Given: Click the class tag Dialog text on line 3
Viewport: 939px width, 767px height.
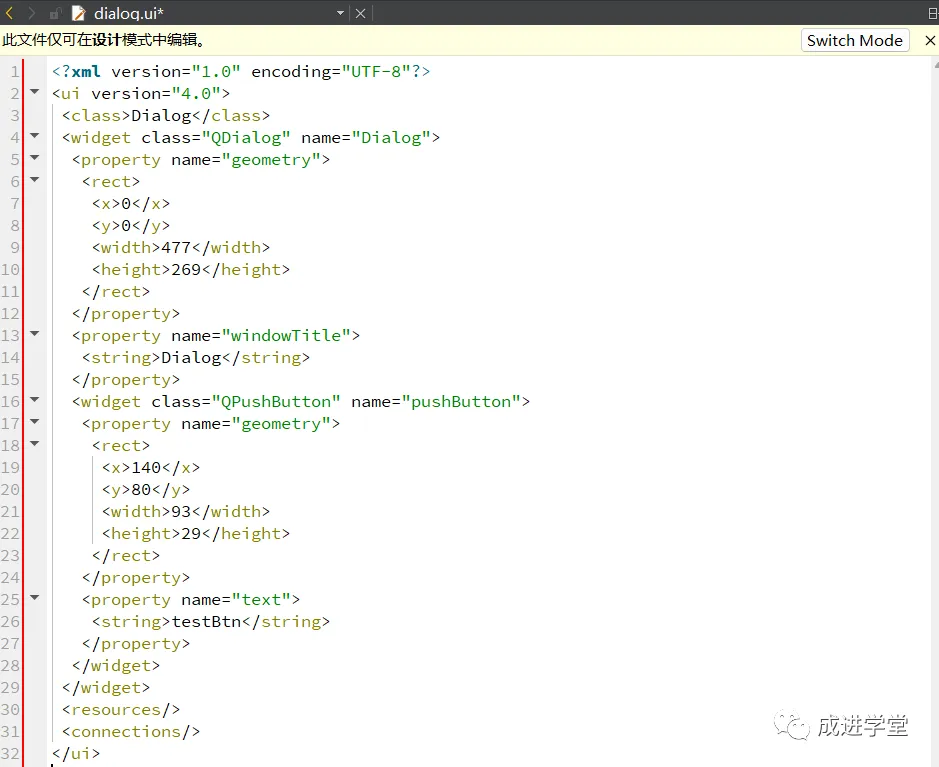Looking at the screenshot, I should tap(161, 116).
